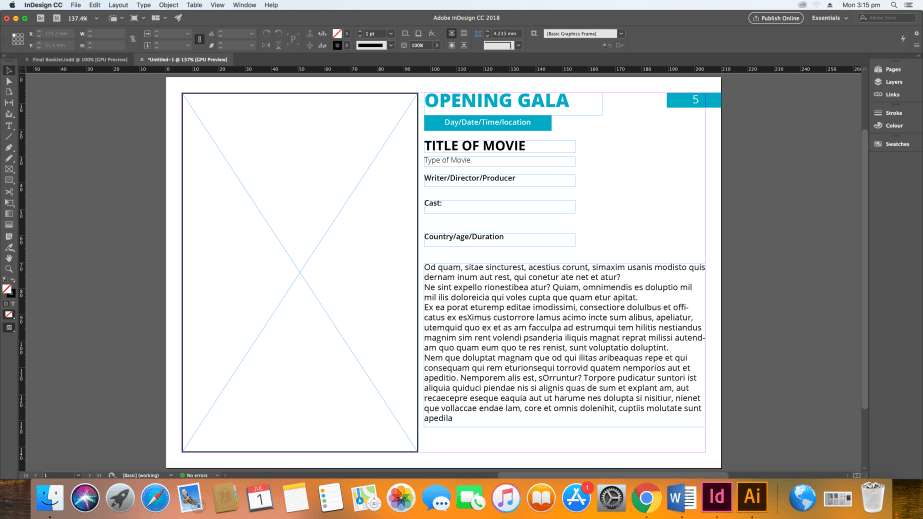Select the Direct Selection tool

pyautogui.click(x=9, y=81)
